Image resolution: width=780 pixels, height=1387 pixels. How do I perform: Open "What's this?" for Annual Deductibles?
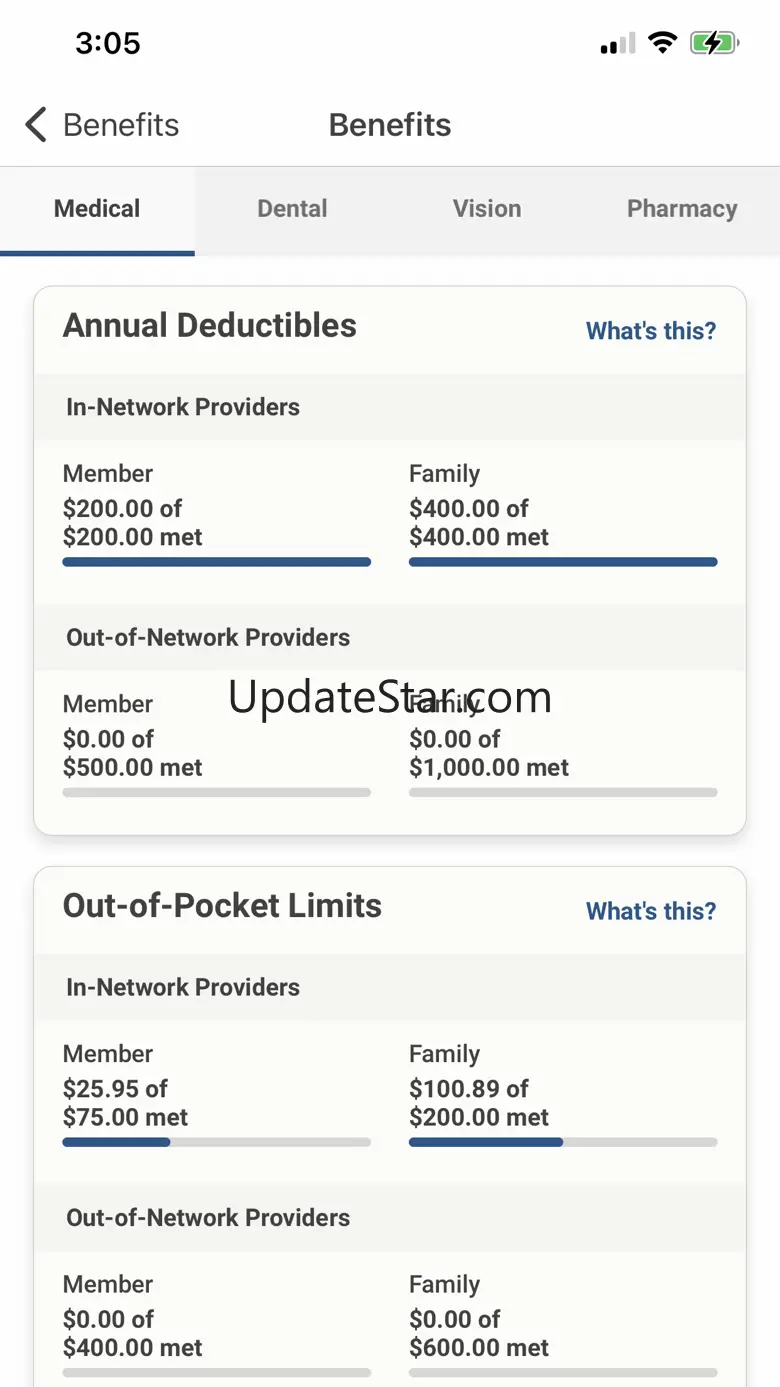(651, 331)
